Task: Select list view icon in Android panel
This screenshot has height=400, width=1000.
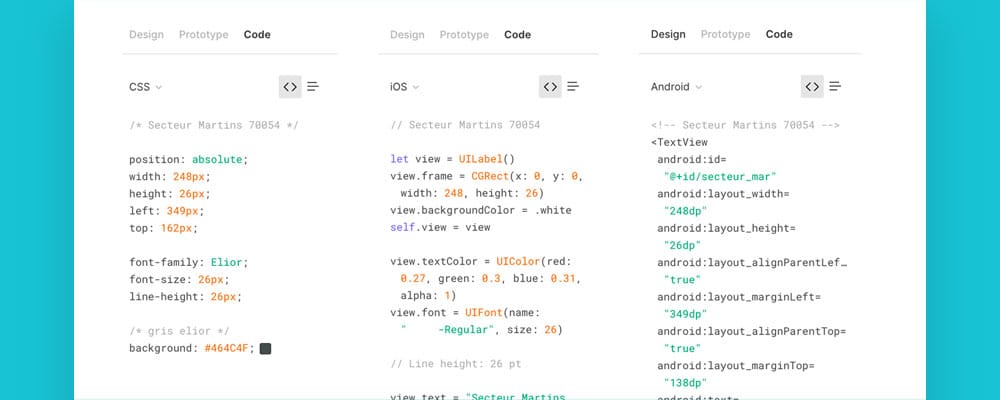Action: [835, 87]
